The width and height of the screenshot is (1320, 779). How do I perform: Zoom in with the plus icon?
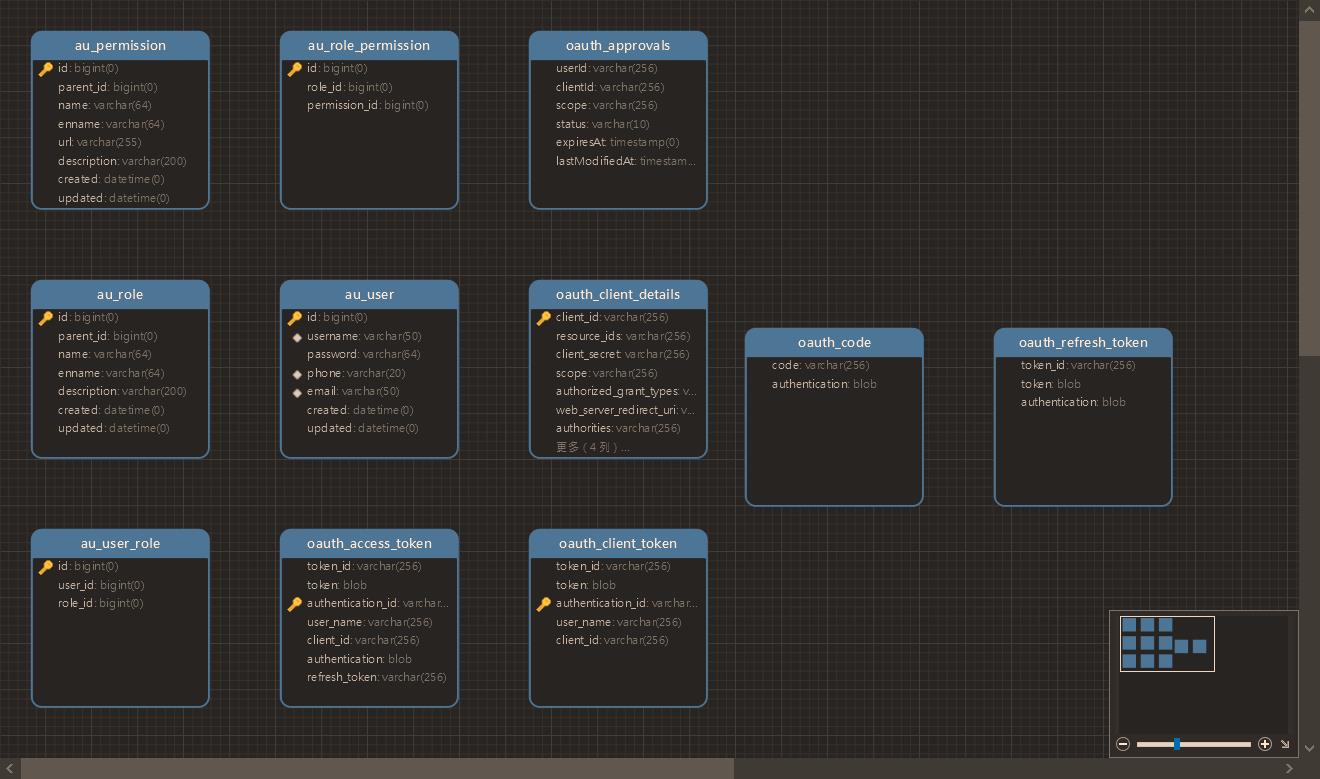click(x=1265, y=744)
